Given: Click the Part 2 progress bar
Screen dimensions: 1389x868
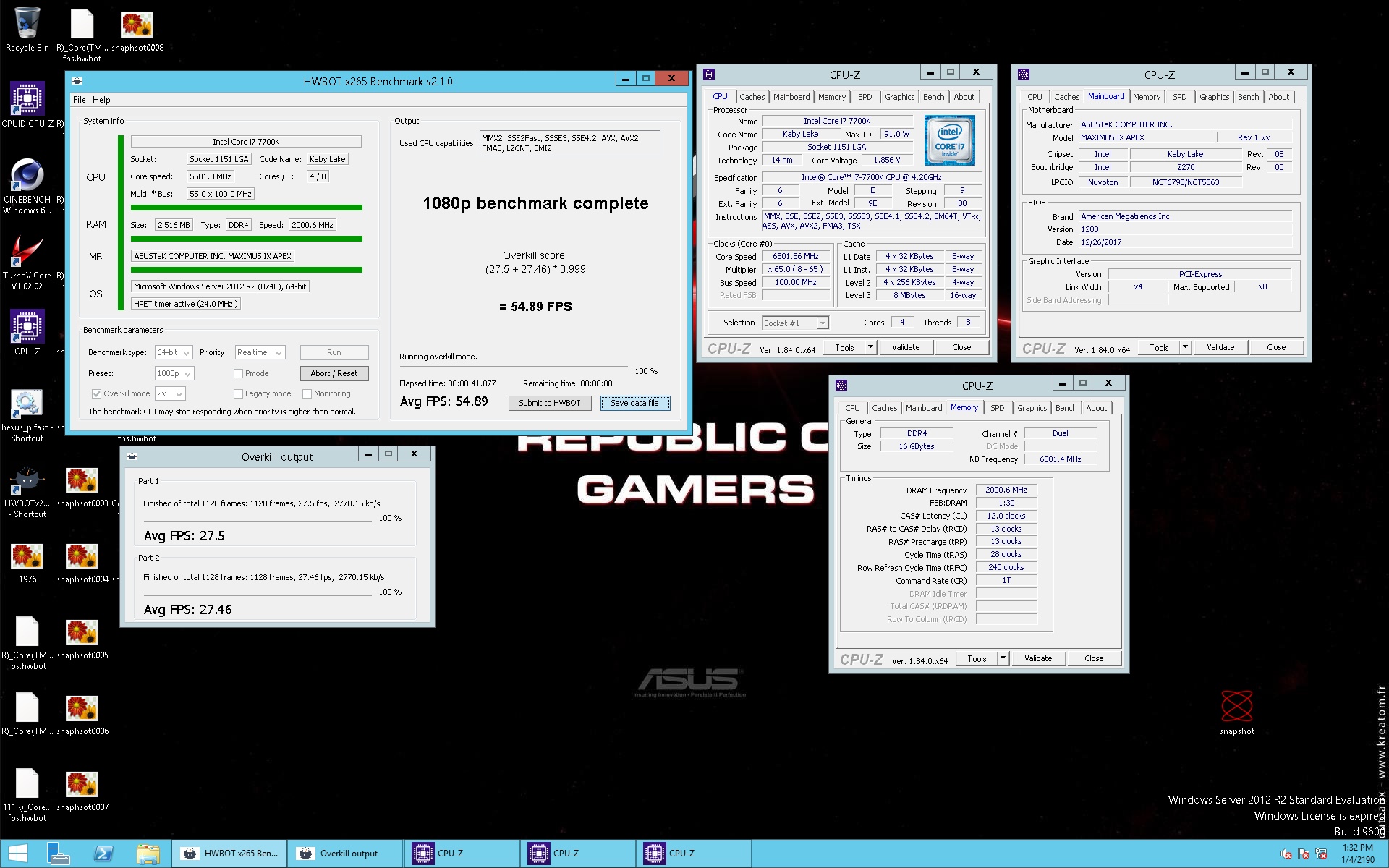Looking at the screenshot, I should (x=258, y=595).
